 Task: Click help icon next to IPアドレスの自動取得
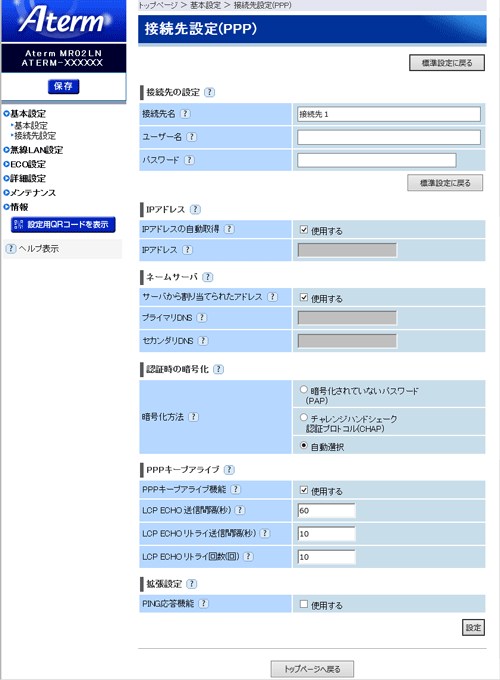229,229
